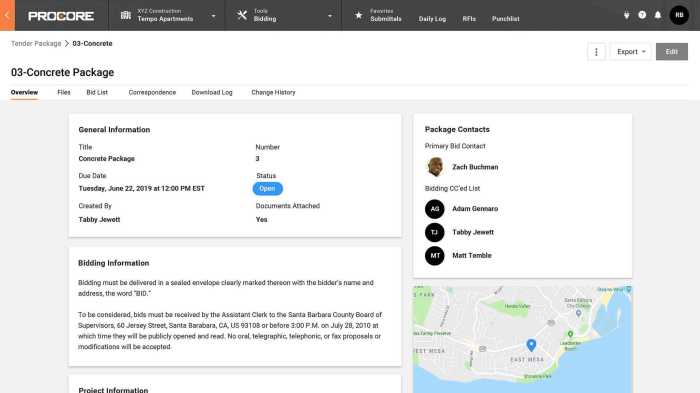Click the Tender Package breadcrumb

tap(36, 43)
